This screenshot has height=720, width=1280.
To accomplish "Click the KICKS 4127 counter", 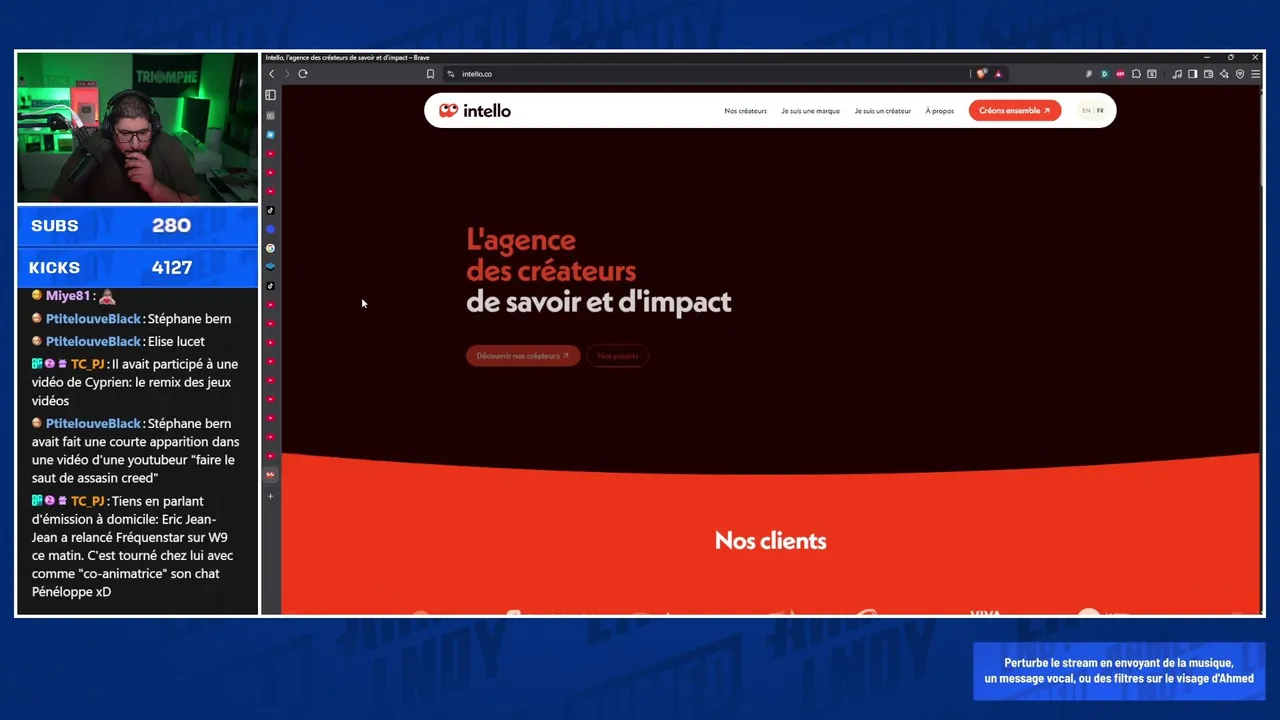I will click(138, 268).
